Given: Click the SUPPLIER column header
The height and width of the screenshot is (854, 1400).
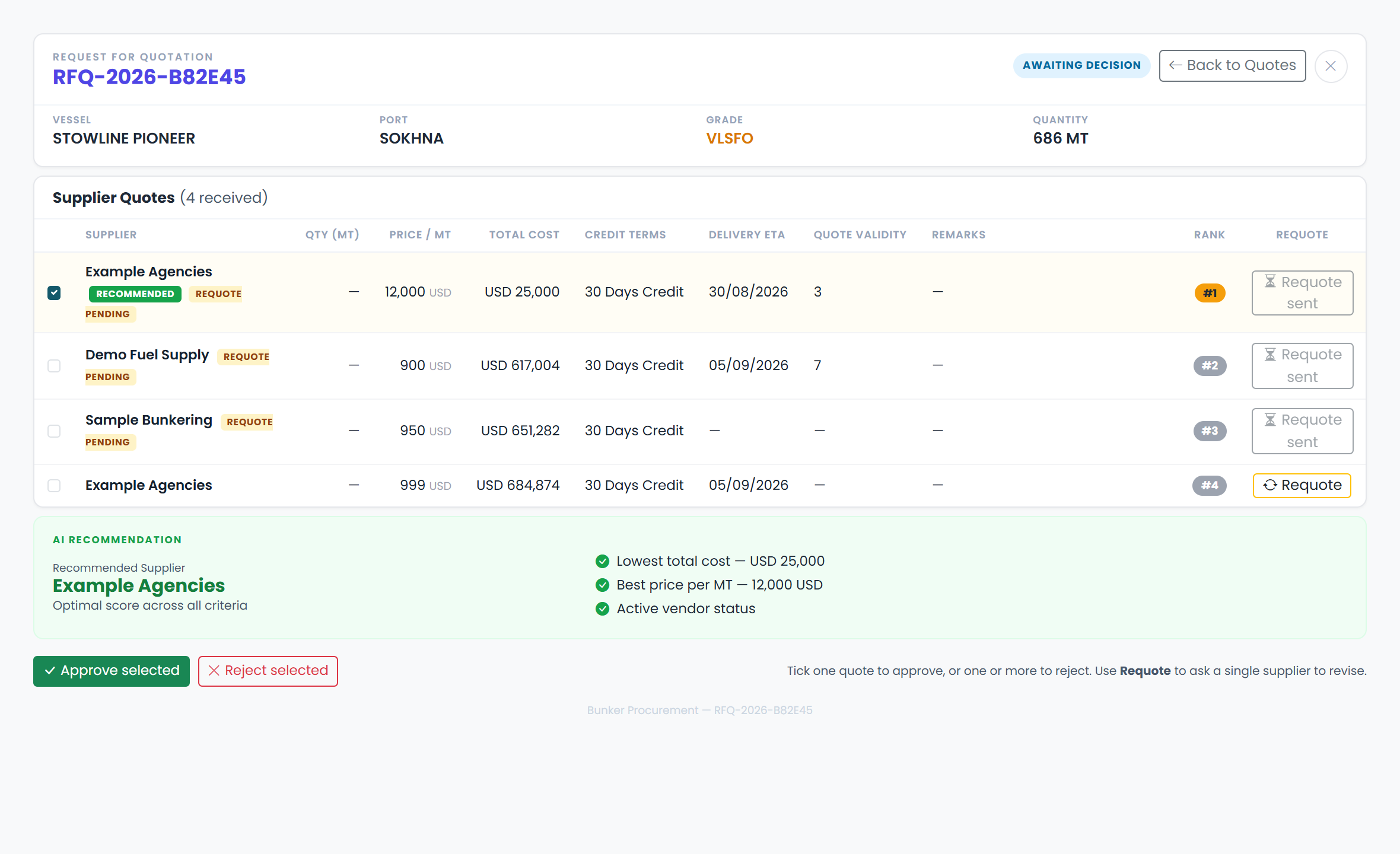Looking at the screenshot, I should coord(111,235).
